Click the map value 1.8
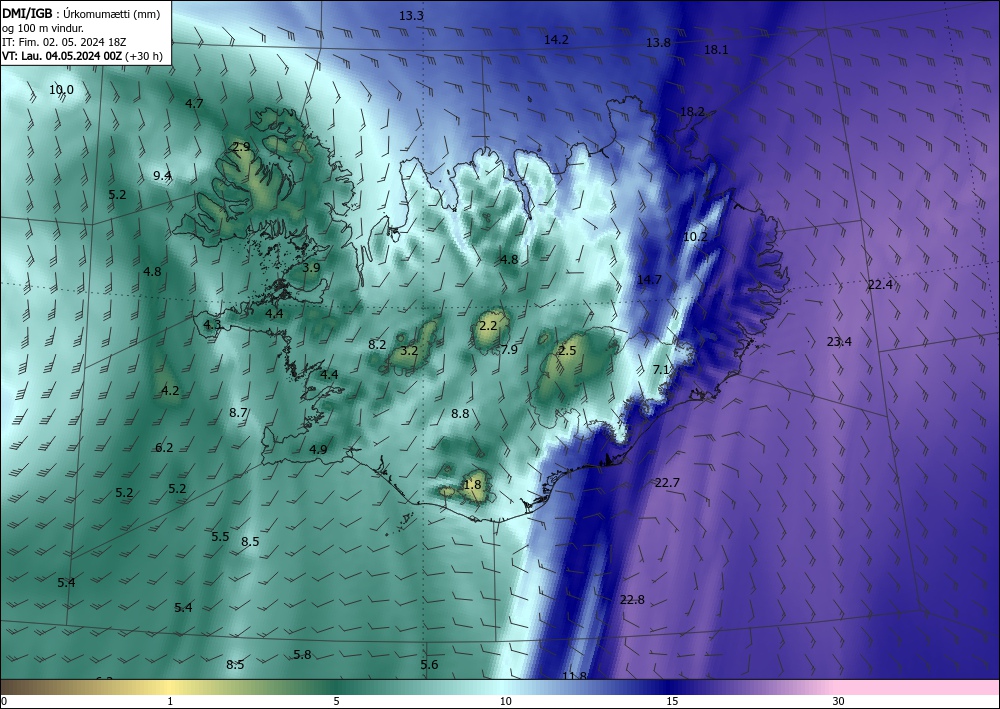This screenshot has height=709, width=1000. tap(473, 485)
